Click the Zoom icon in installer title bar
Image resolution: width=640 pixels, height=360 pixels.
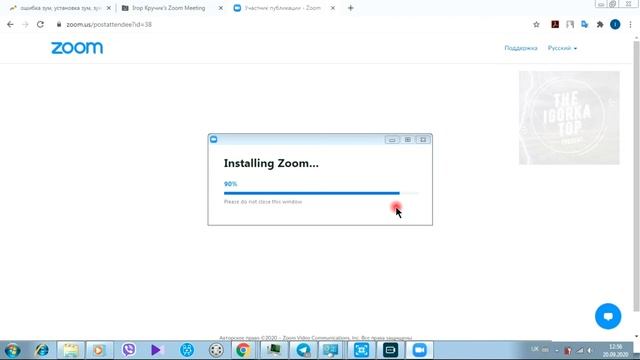click(x=213, y=140)
